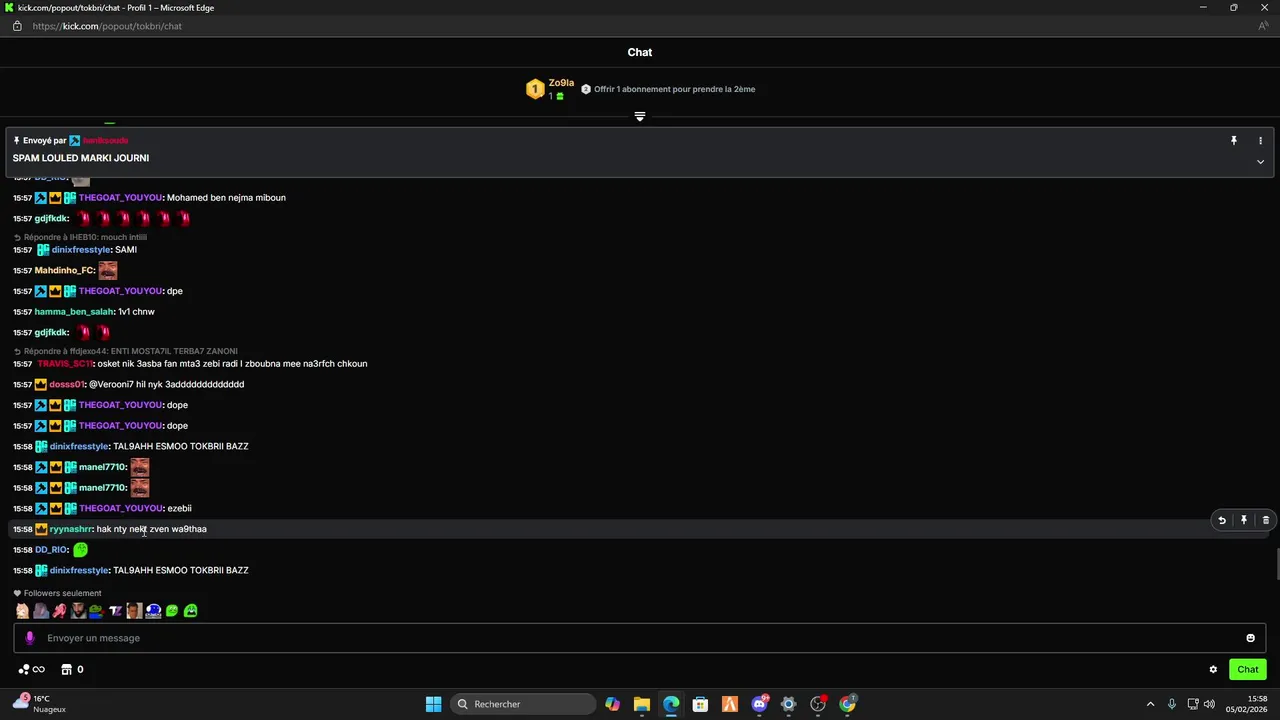Click message text '1v1 chnw'

click(136, 312)
